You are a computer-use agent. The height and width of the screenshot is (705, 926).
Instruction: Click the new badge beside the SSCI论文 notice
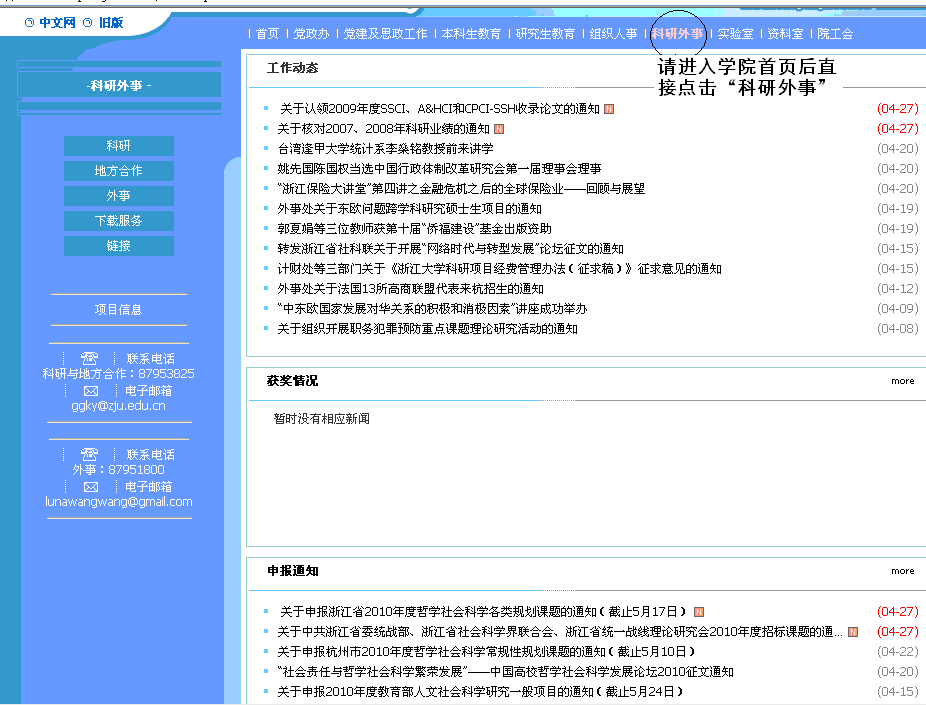click(609, 109)
